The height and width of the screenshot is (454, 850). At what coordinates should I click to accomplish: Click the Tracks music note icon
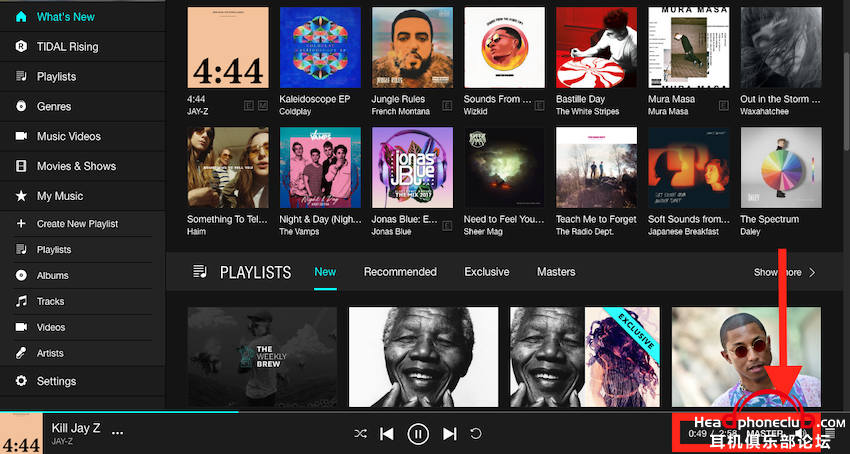21,301
